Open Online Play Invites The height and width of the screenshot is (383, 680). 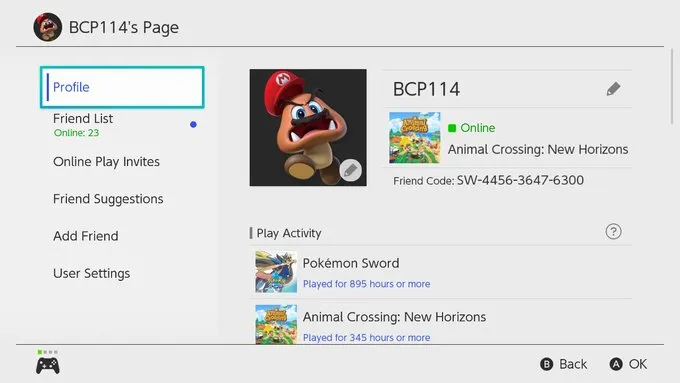click(x=106, y=162)
